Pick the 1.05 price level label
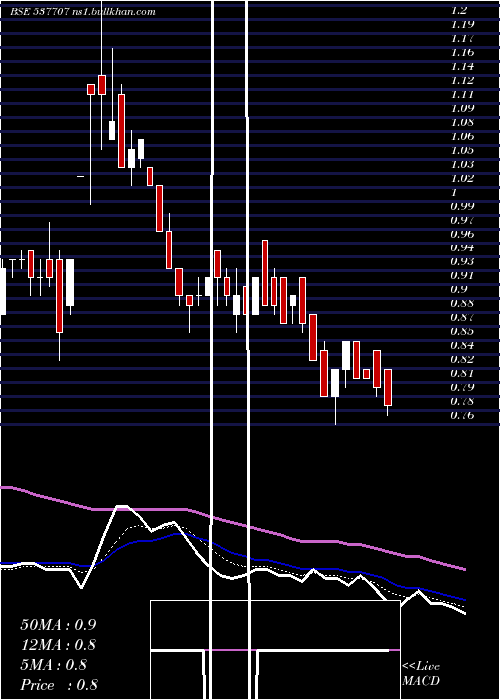This screenshot has width=500, height=700. coord(462,150)
